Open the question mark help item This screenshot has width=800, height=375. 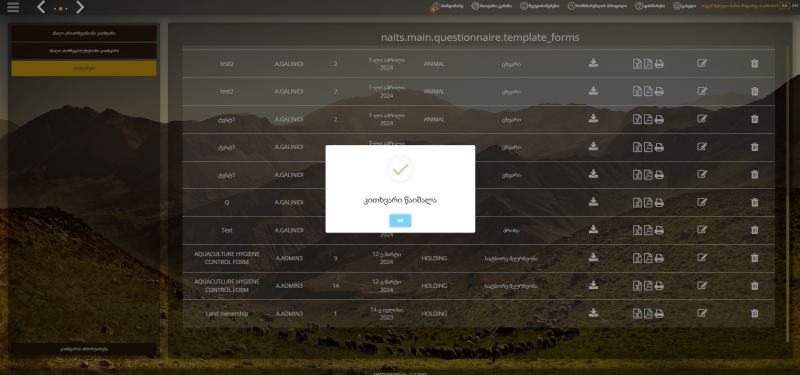[649, 6]
